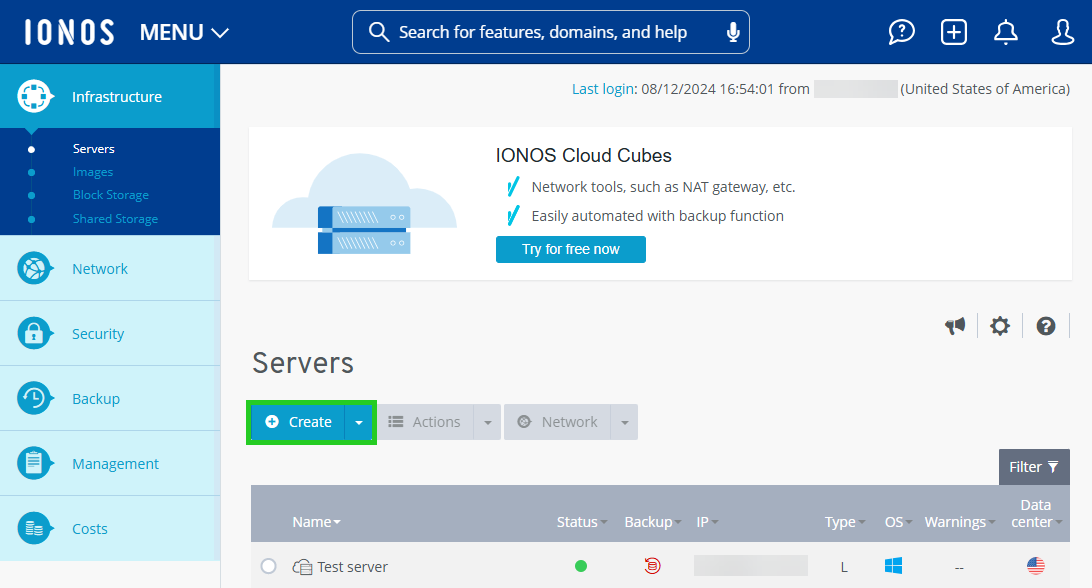This screenshot has height=588, width=1092.
Task: Click Servers in the Infrastructure sidebar
Action: click(x=93, y=147)
